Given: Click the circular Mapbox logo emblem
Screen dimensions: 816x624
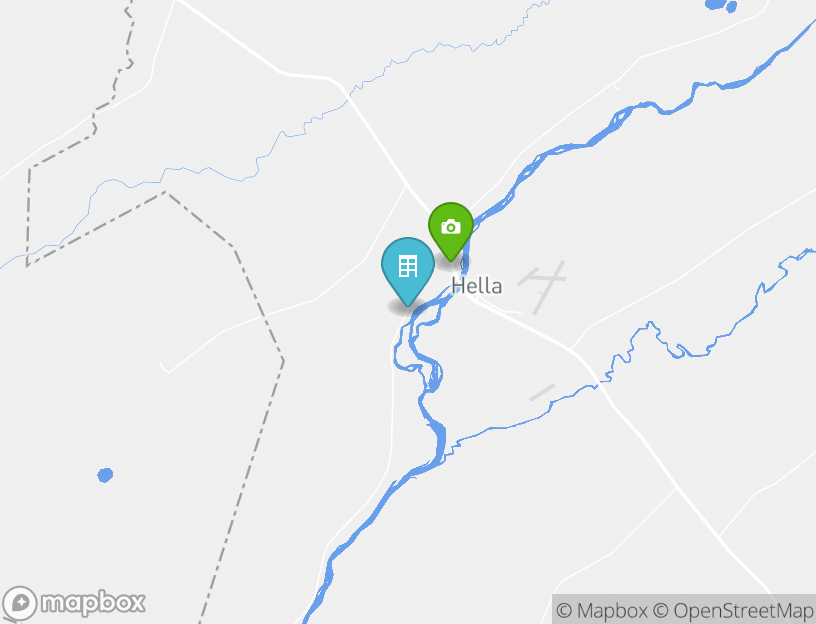Looking at the screenshot, I should click(20, 603).
